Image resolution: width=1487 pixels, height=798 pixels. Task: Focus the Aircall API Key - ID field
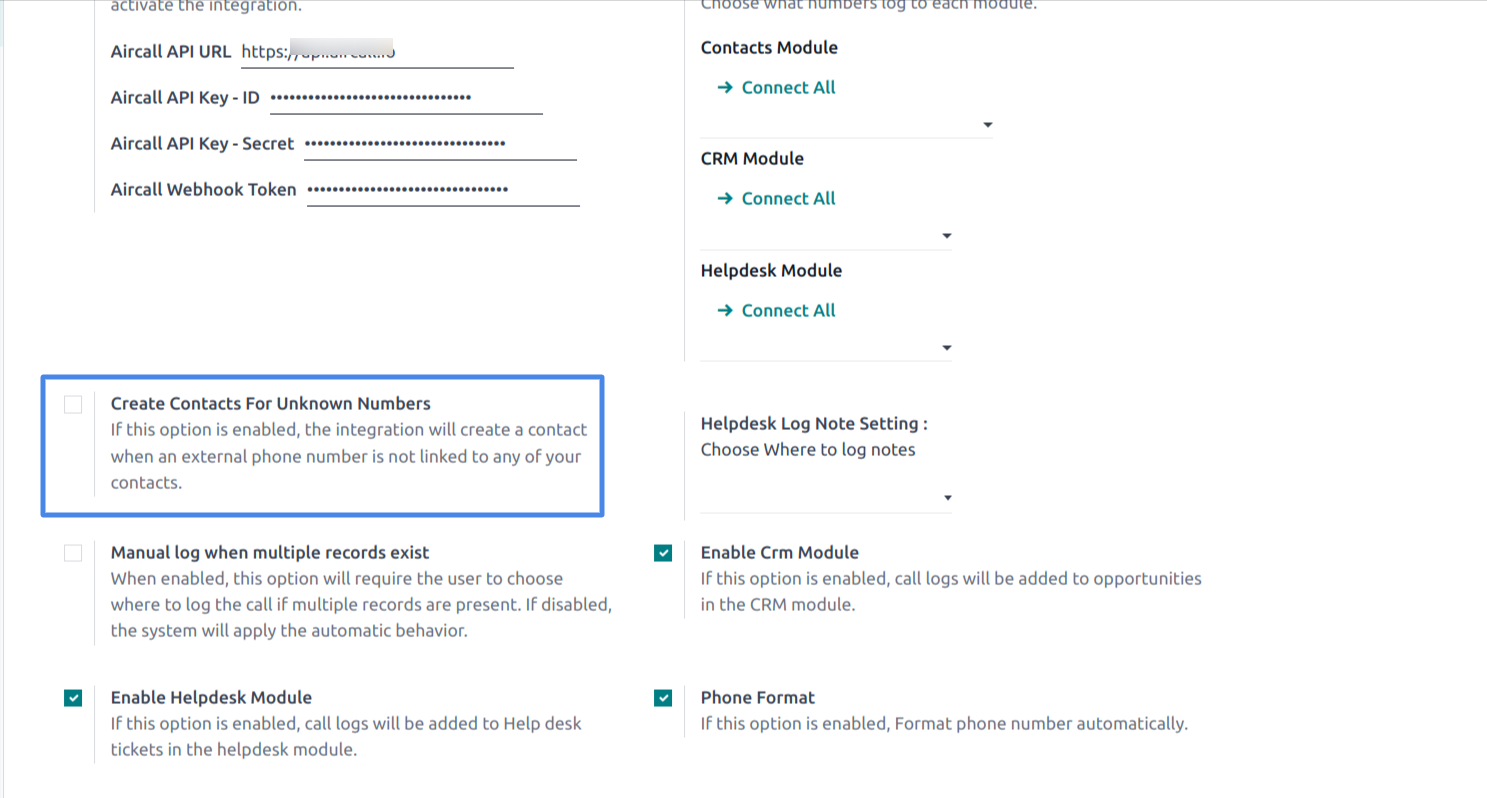[406, 98]
